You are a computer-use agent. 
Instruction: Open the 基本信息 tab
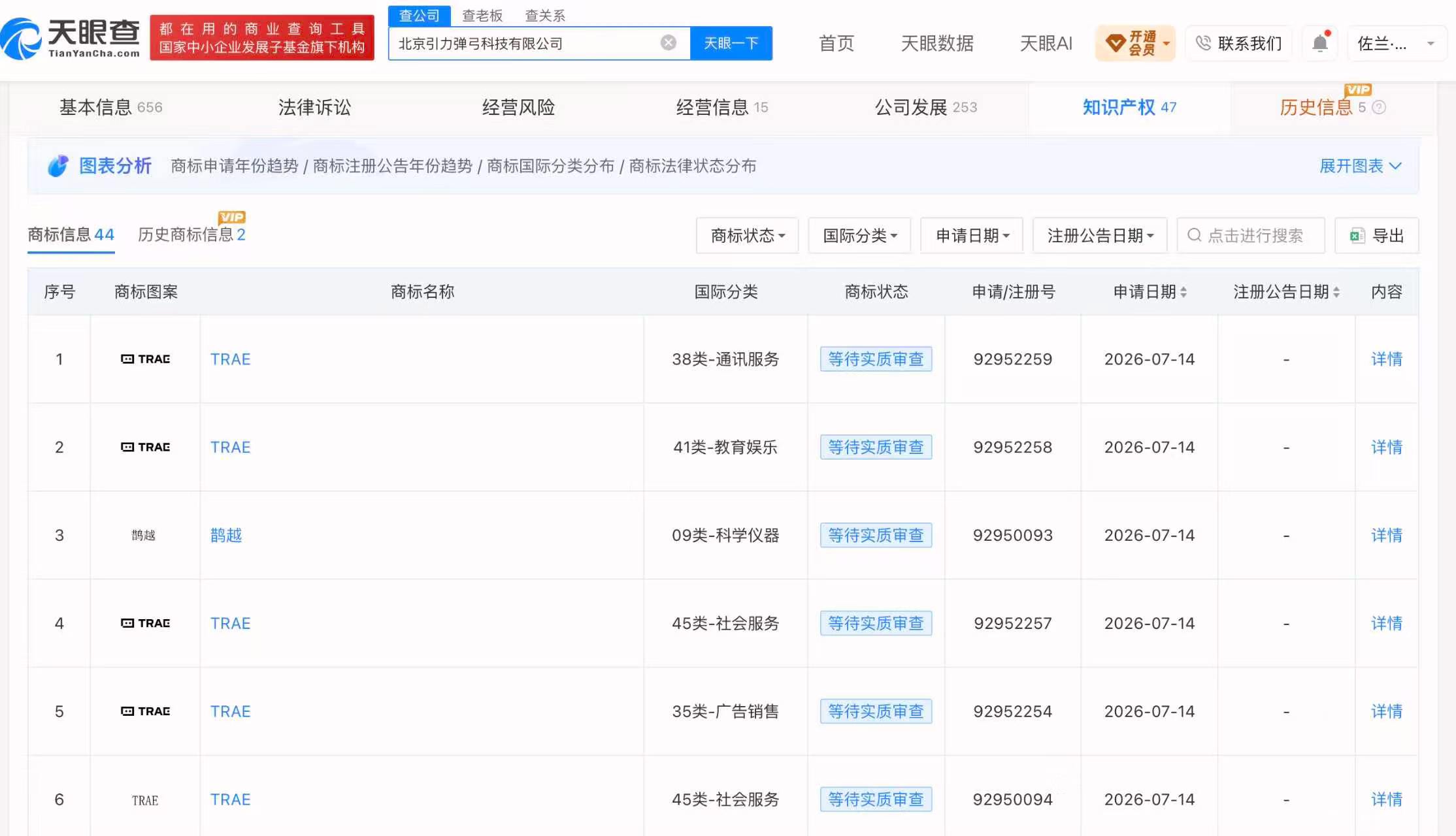click(111, 107)
